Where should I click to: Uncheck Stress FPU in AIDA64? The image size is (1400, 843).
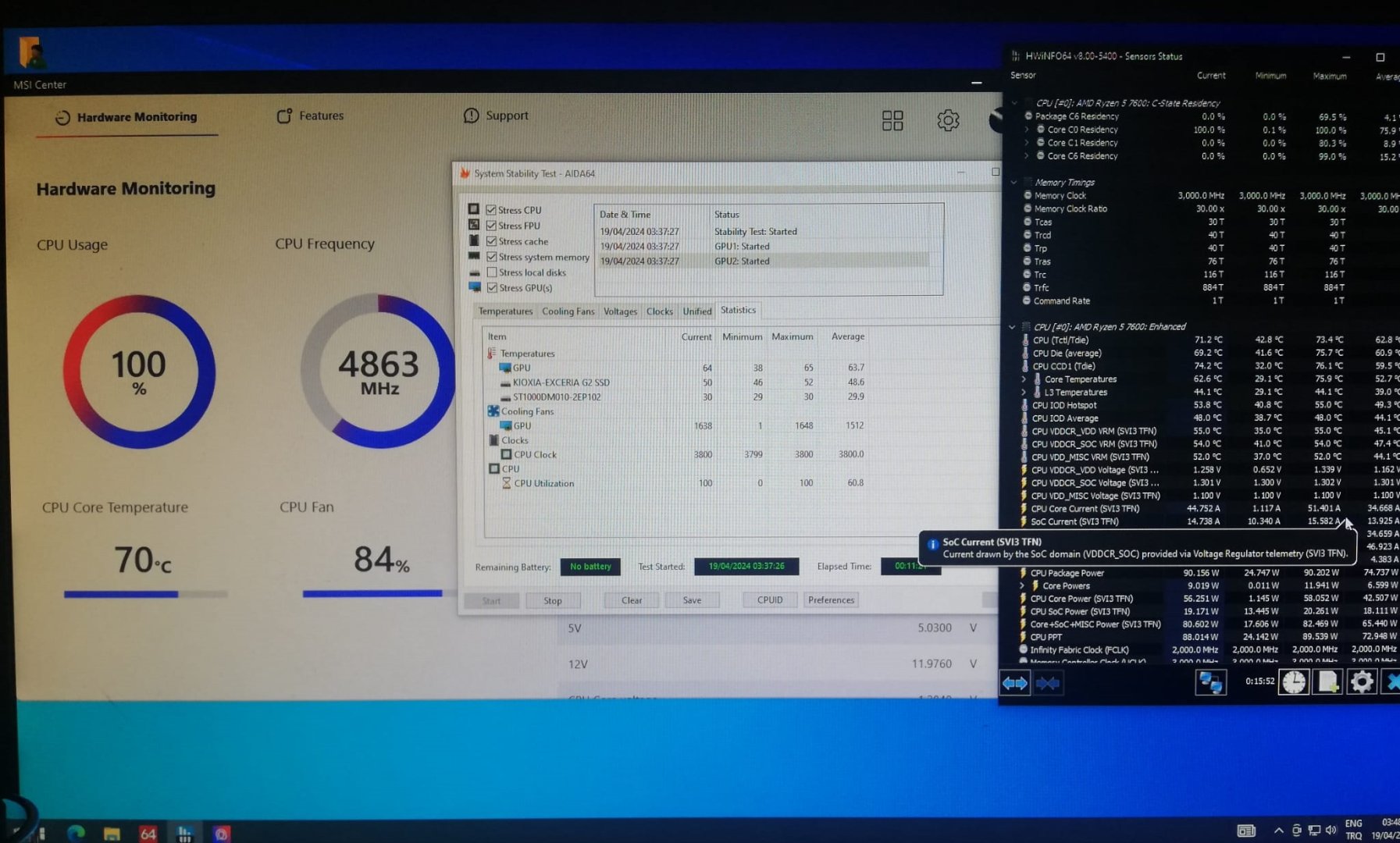click(491, 226)
